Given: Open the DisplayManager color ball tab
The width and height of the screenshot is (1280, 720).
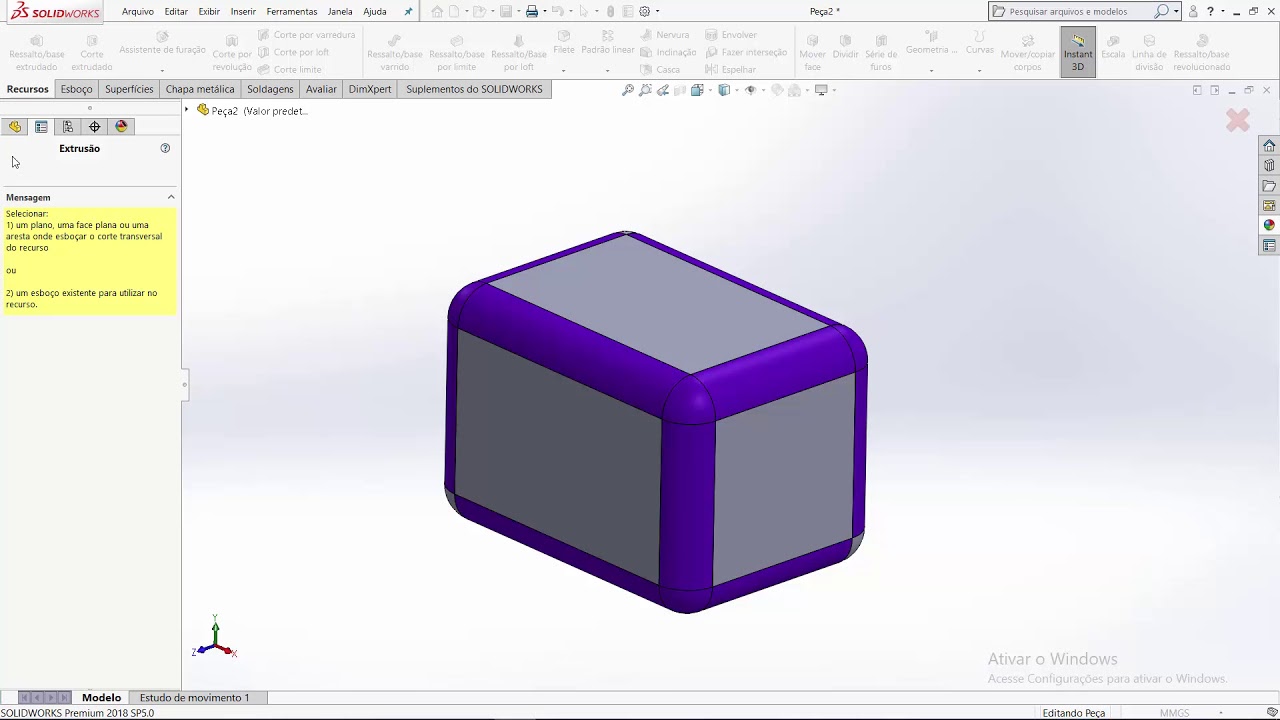Looking at the screenshot, I should (122, 127).
